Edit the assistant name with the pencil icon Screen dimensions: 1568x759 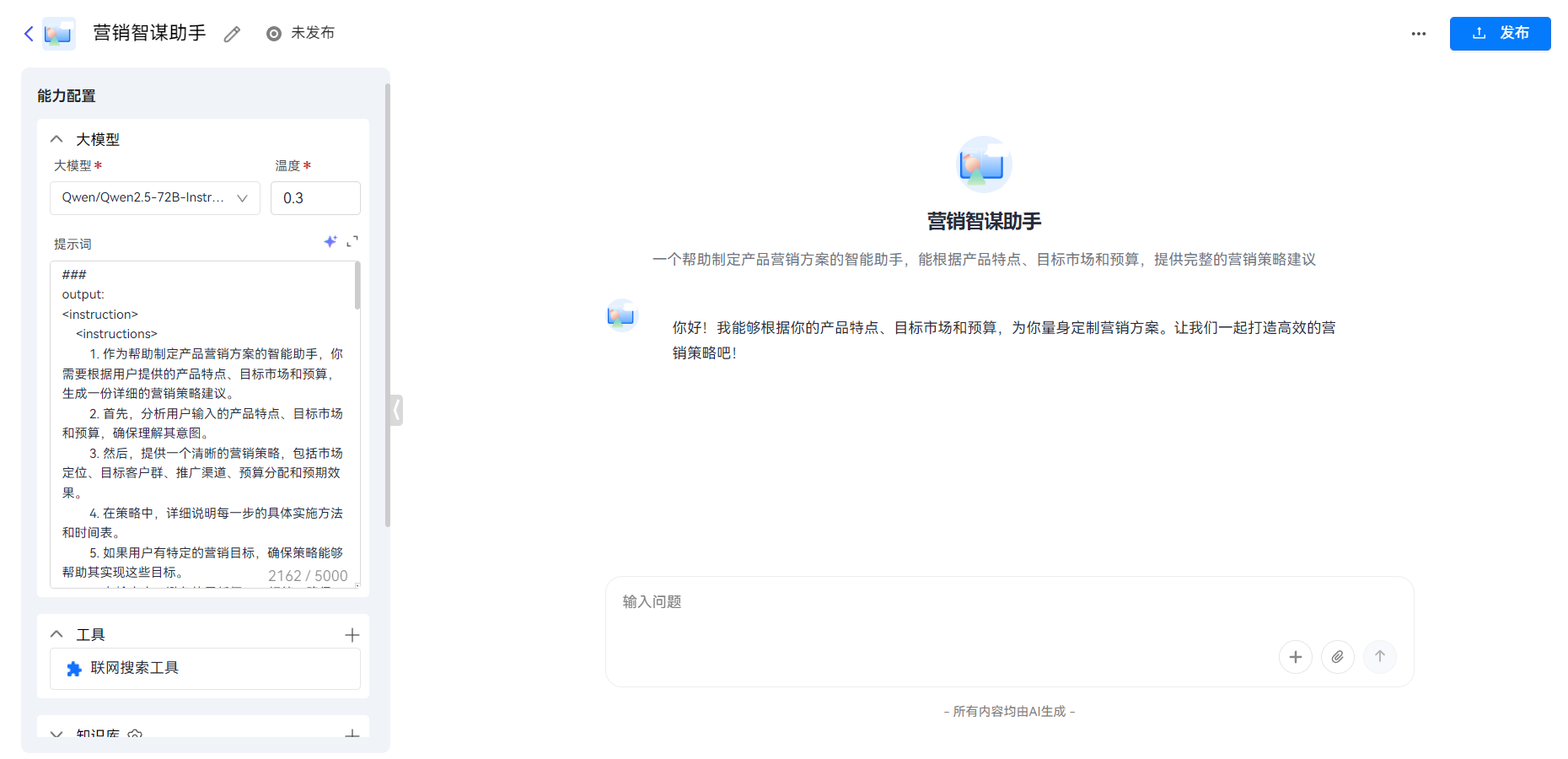click(x=232, y=34)
